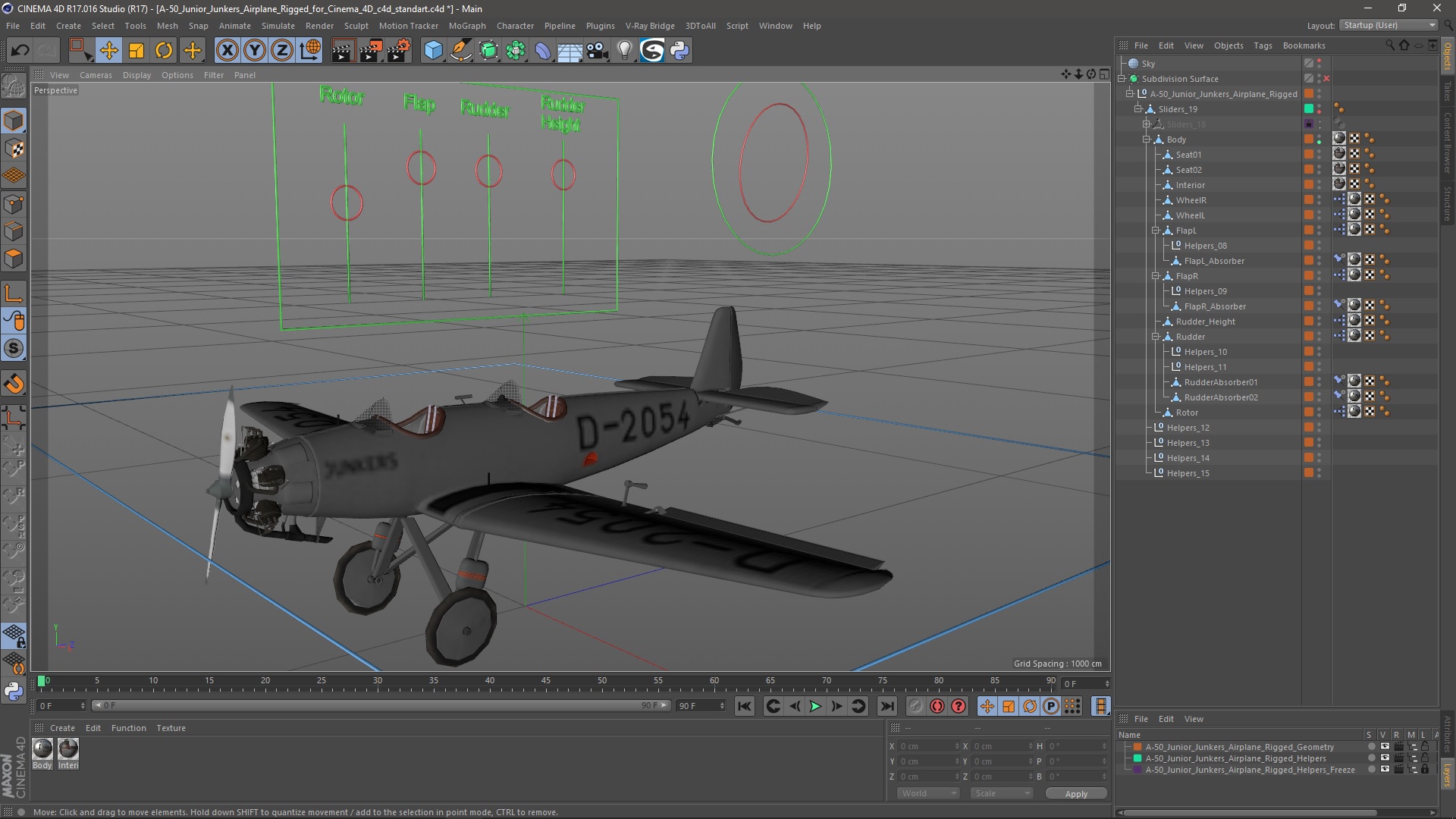Select the Rotate tool
1456x819 pixels.
tap(164, 51)
